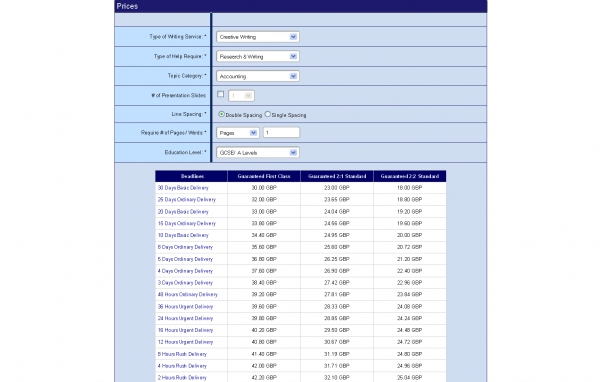Viewport: 600px width, 382px height.
Task: Choose the Single Spacing radio button
Action: [x=267, y=114]
